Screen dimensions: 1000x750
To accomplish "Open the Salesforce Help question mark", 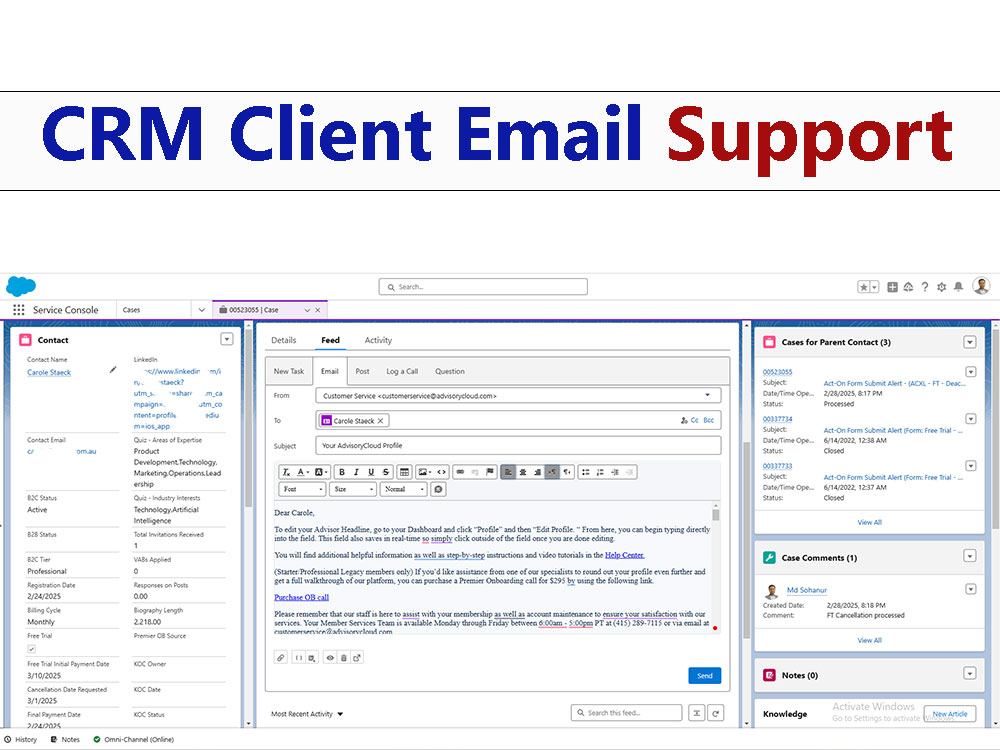I will [x=925, y=287].
